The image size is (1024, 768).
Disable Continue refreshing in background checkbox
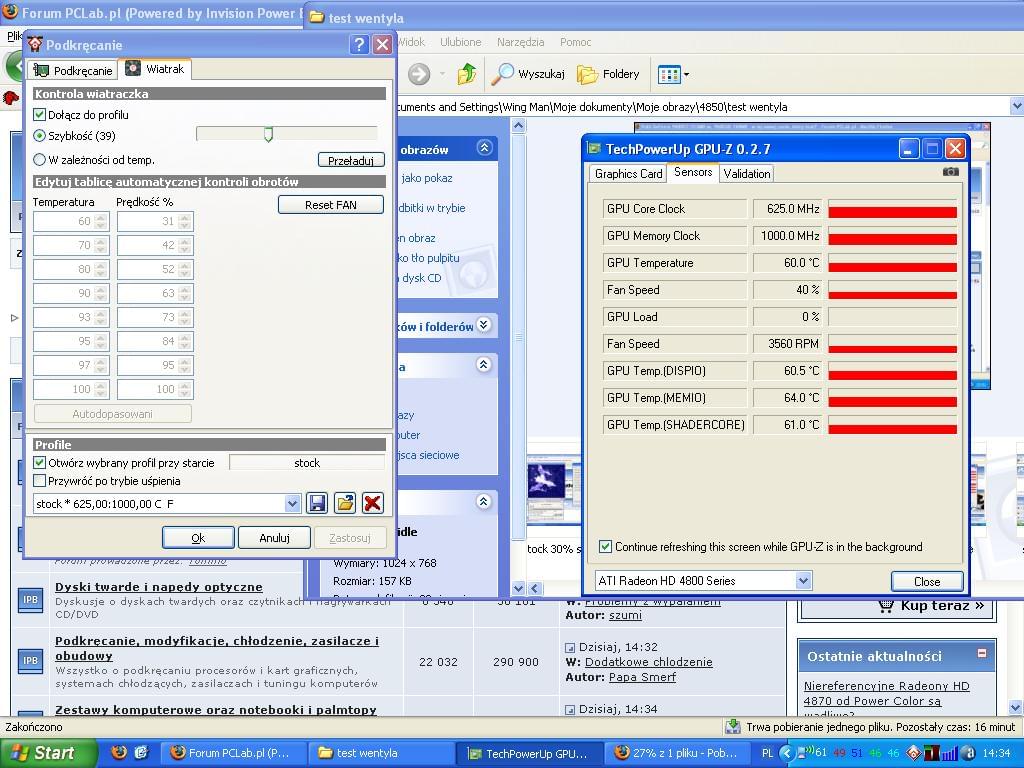point(605,547)
